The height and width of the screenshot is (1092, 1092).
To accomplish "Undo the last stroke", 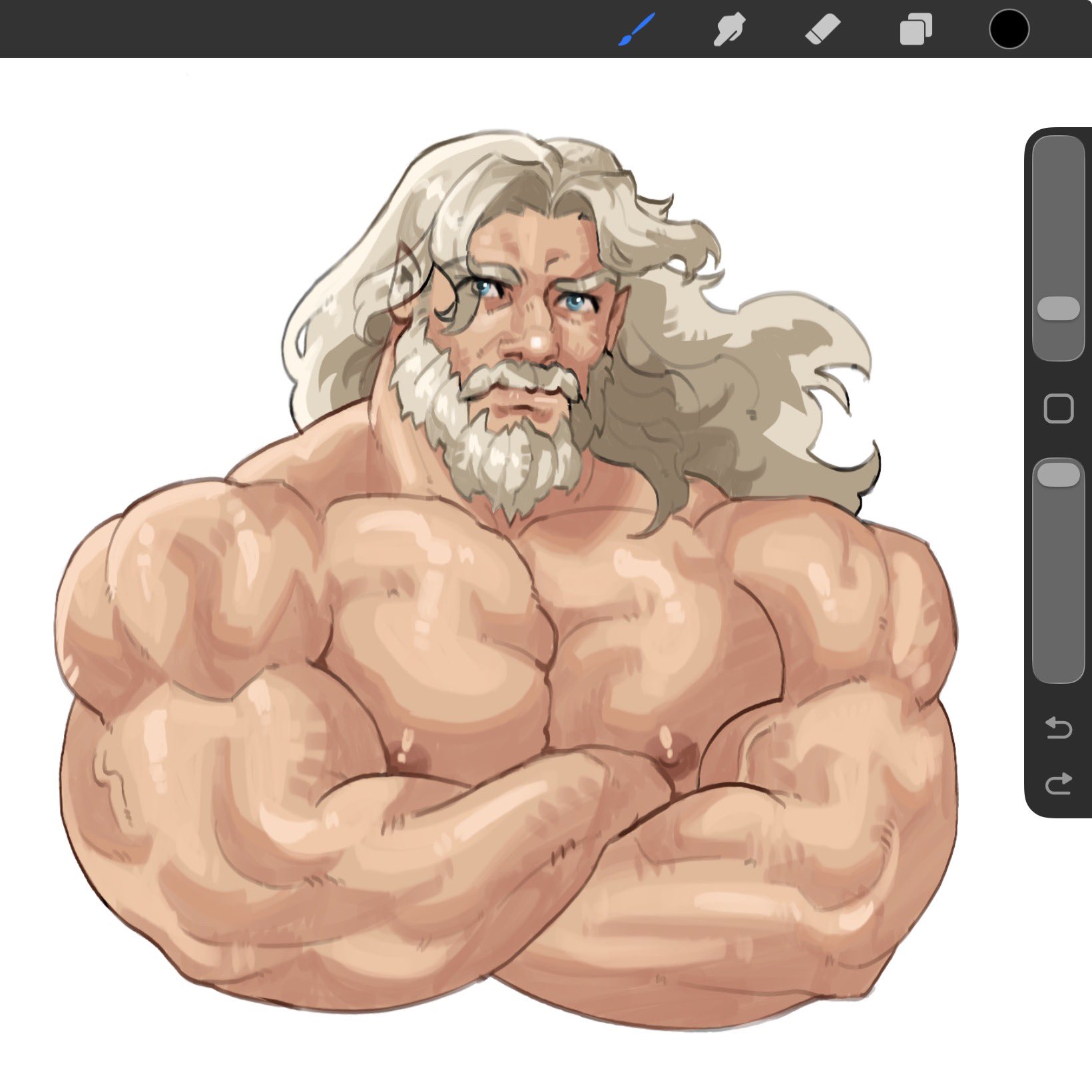I will click(1059, 728).
